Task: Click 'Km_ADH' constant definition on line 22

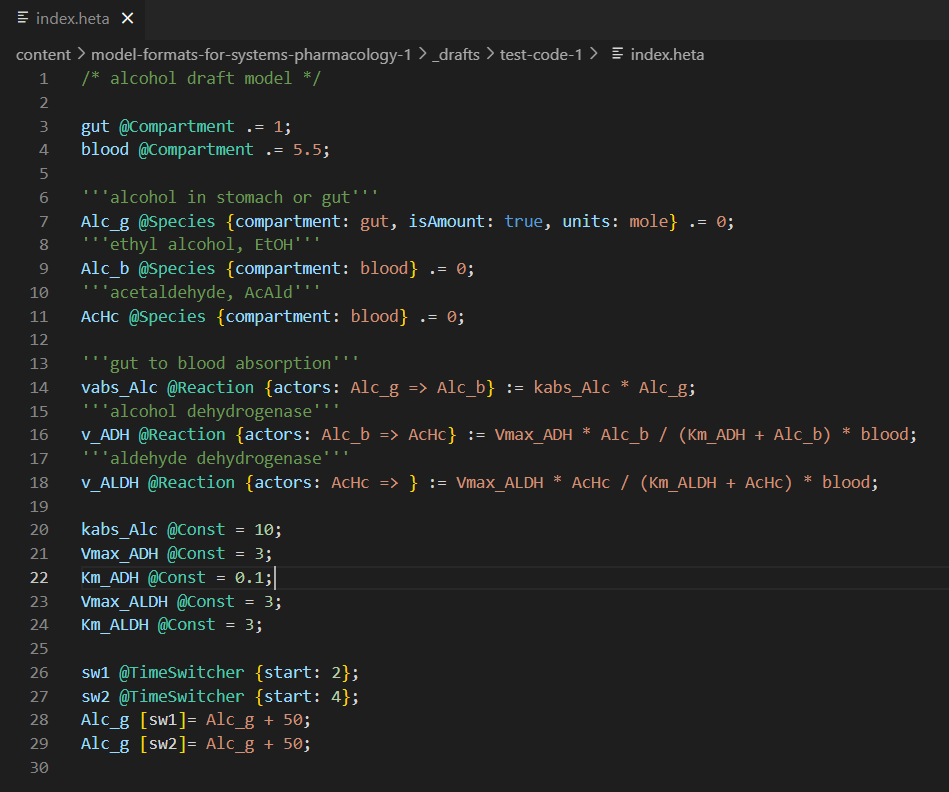Action: click(x=110, y=577)
